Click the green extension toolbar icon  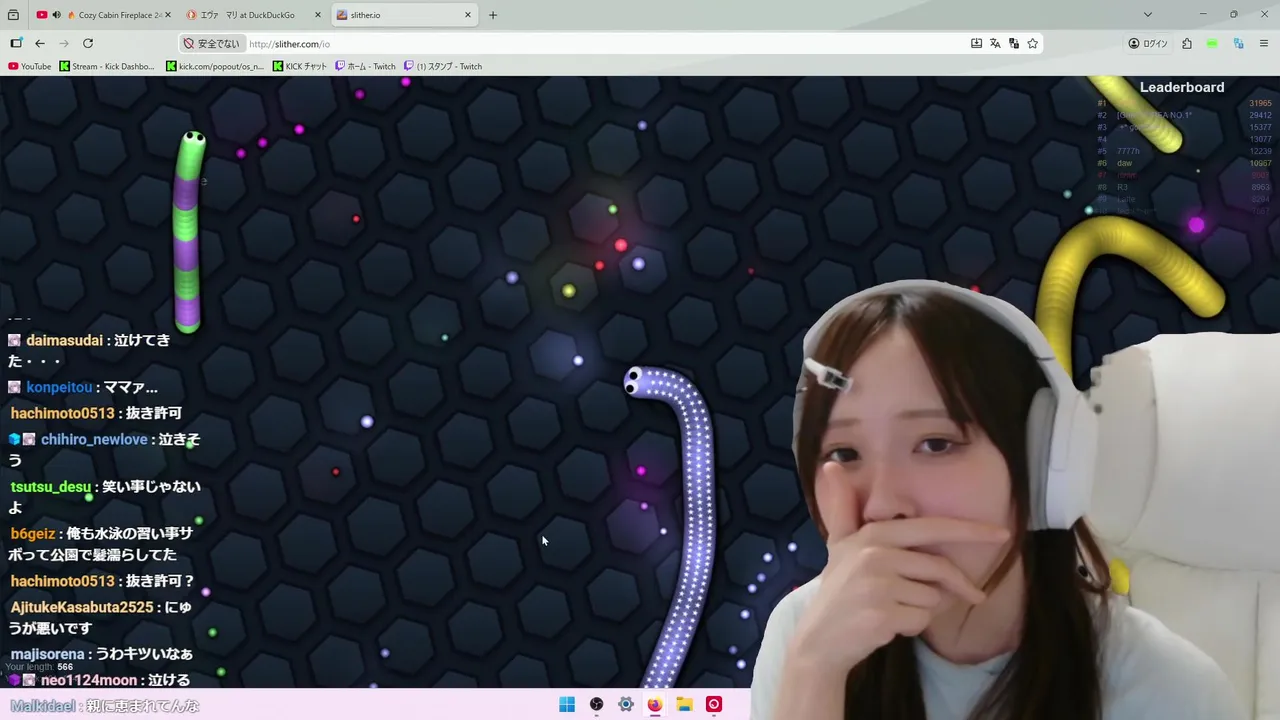(x=1212, y=44)
